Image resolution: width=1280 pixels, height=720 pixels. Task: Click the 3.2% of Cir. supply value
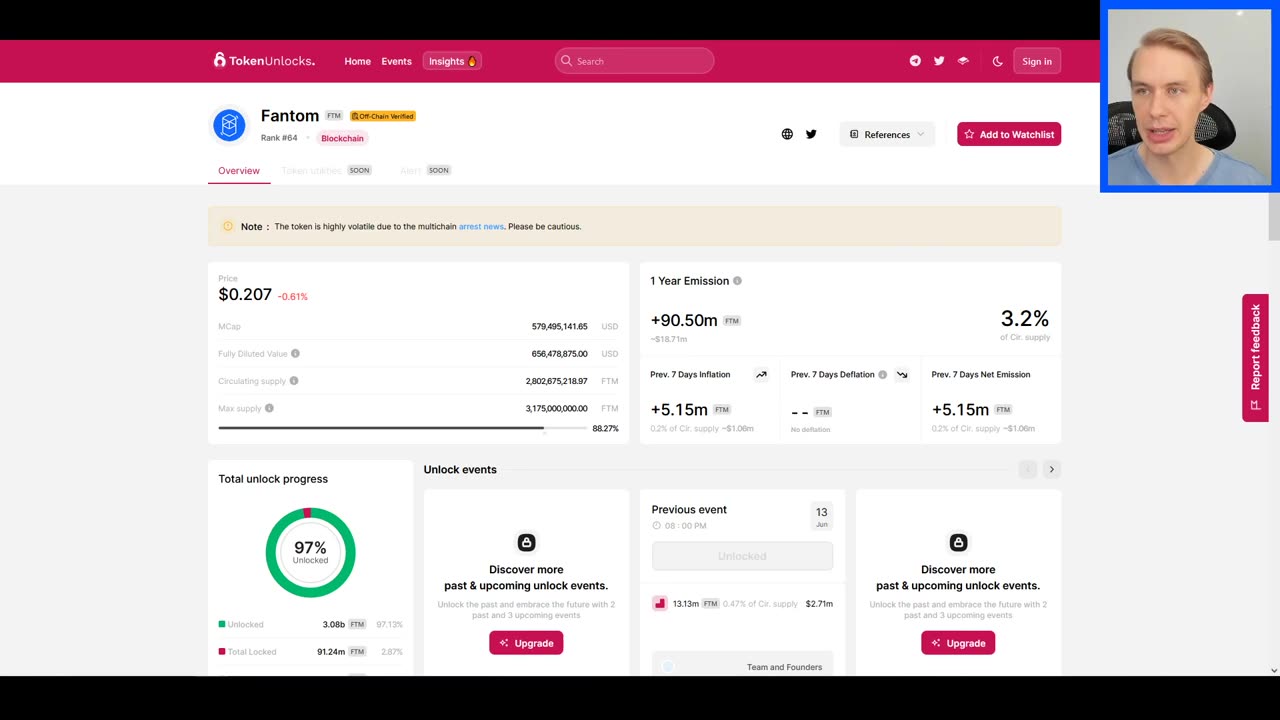point(1024,319)
